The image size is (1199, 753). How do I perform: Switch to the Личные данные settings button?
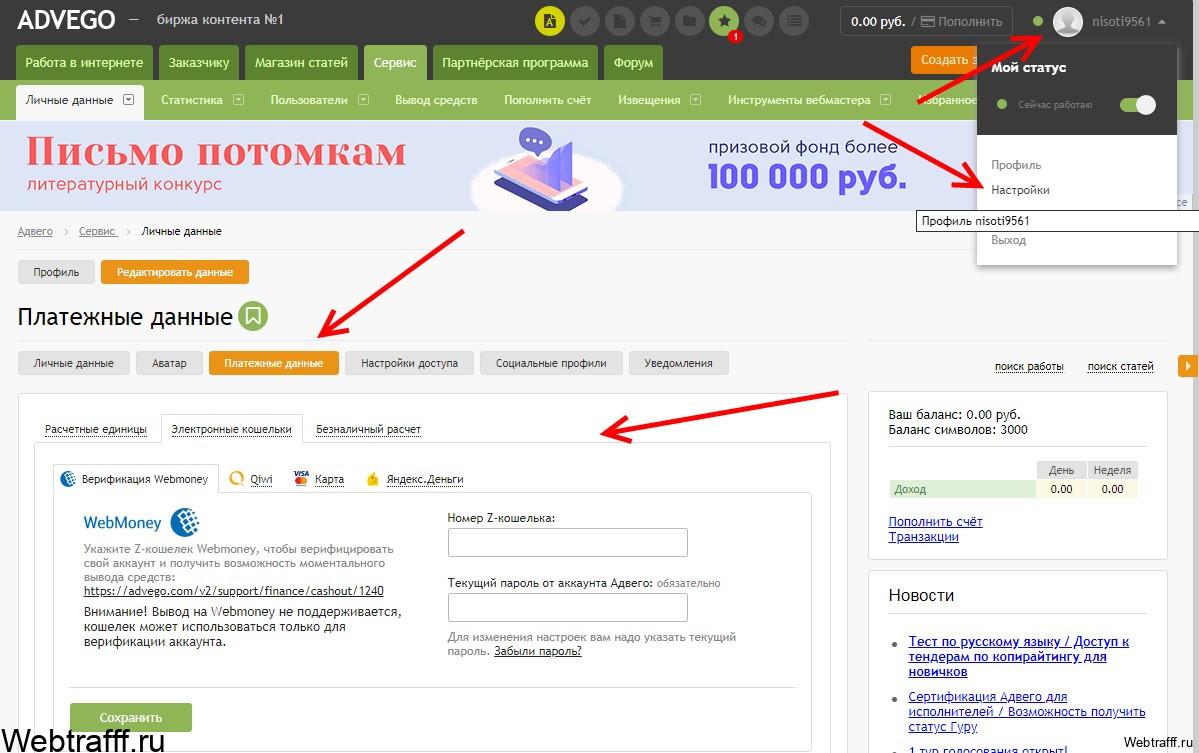tap(73, 363)
